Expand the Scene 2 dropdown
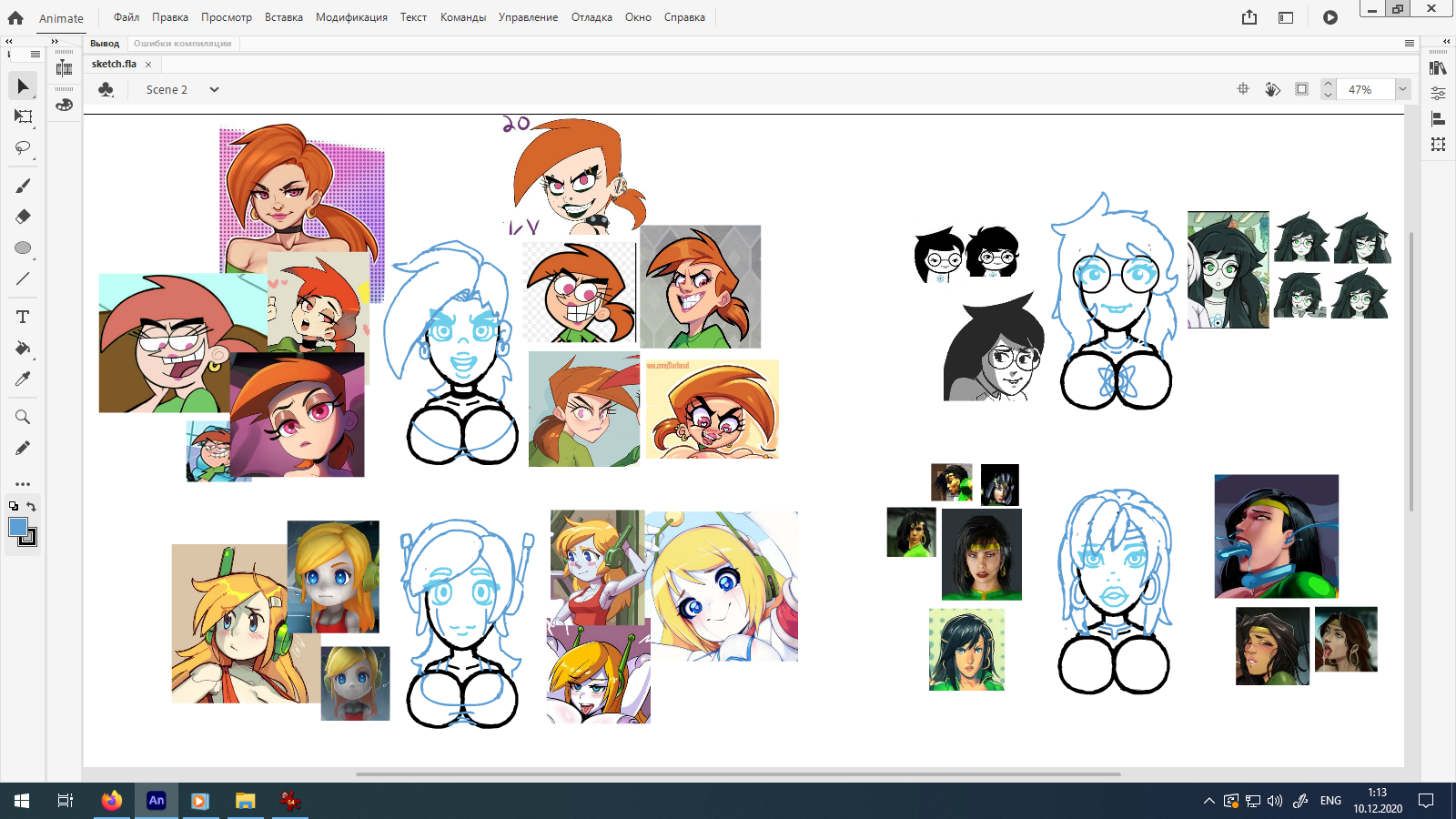 [214, 89]
